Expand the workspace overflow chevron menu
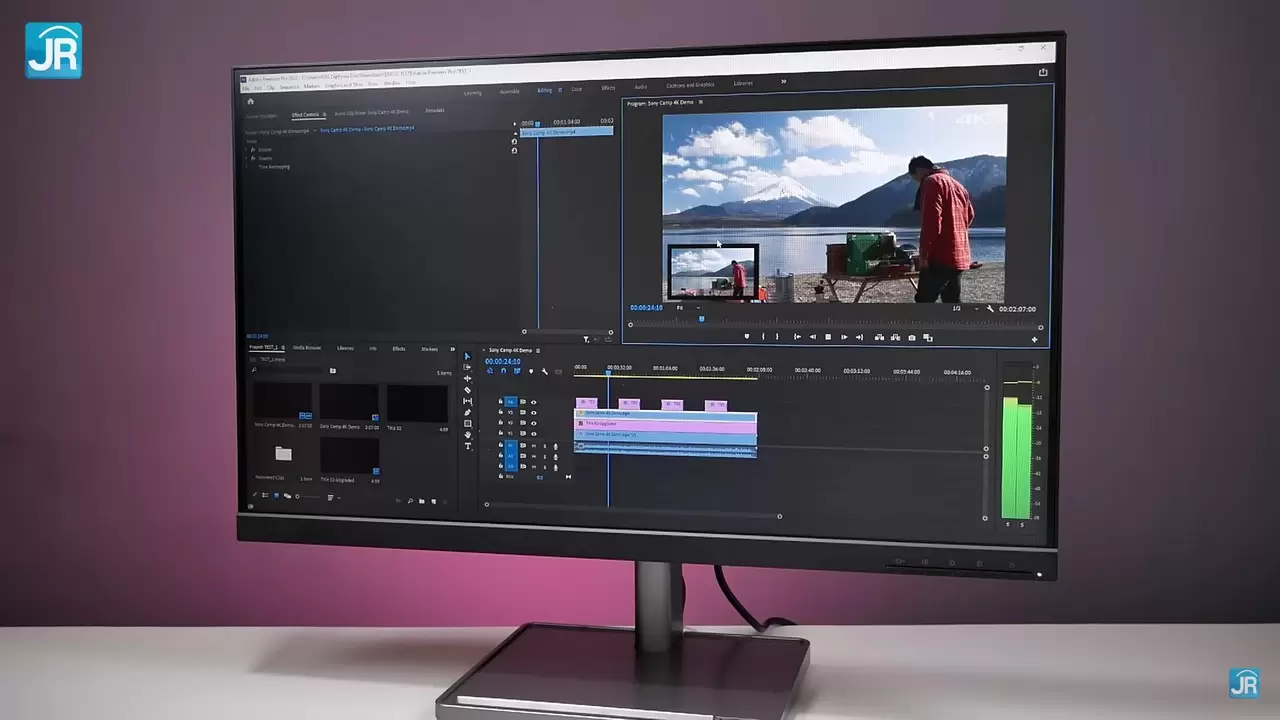The height and width of the screenshot is (720, 1280). (783, 82)
